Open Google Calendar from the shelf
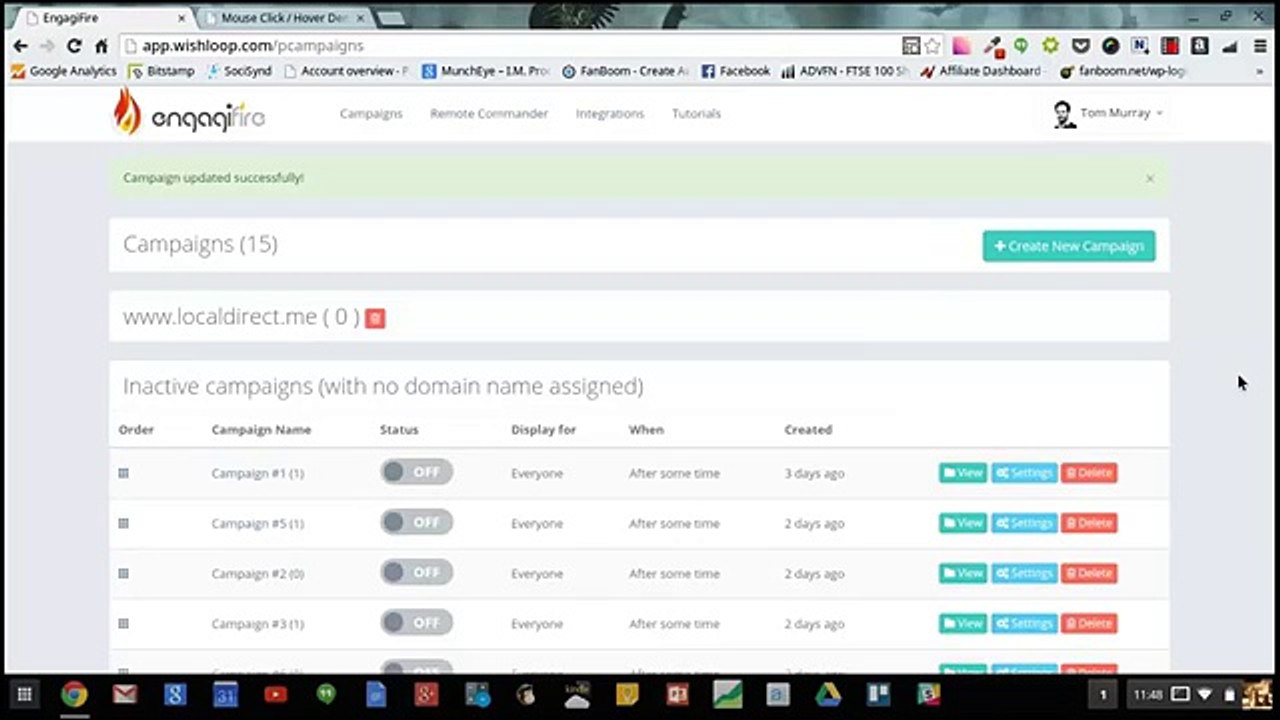The width and height of the screenshot is (1280, 720). click(x=225, y=694)
